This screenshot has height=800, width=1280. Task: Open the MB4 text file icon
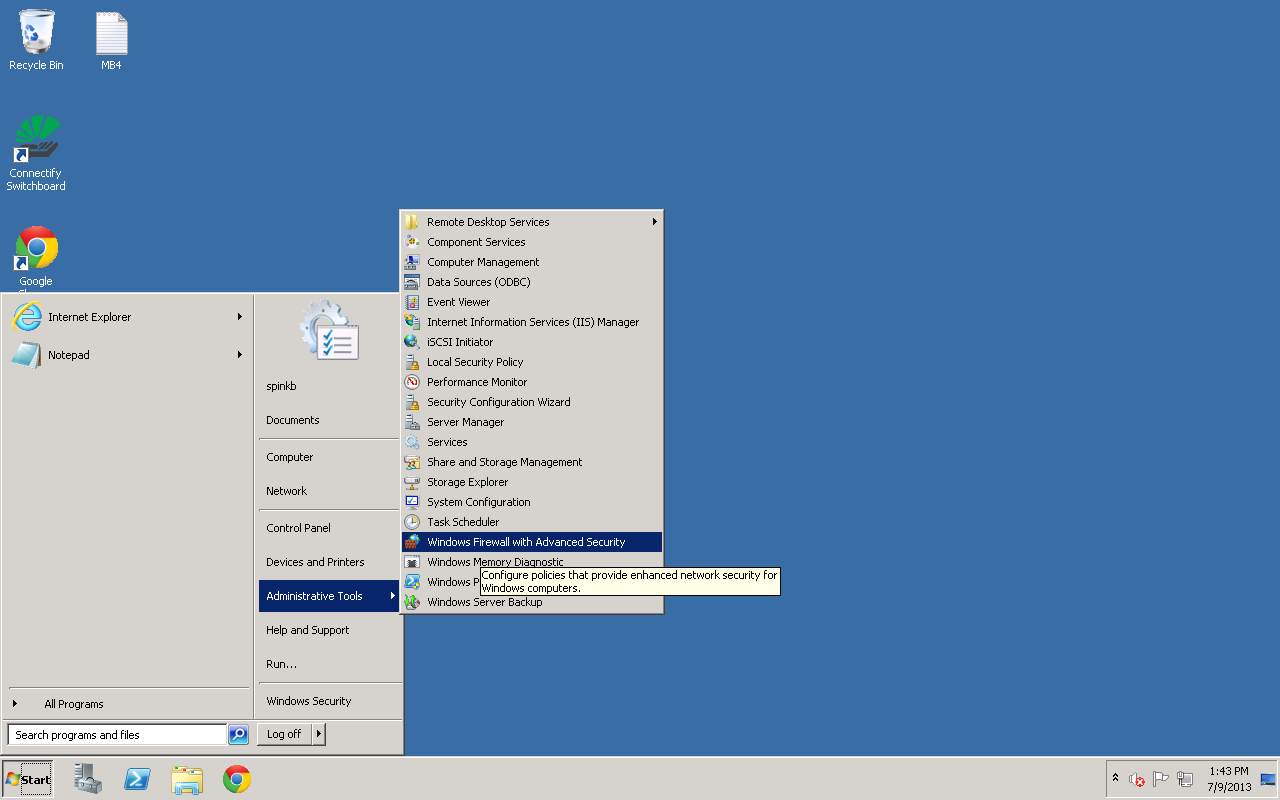click(x=111, y=40)
